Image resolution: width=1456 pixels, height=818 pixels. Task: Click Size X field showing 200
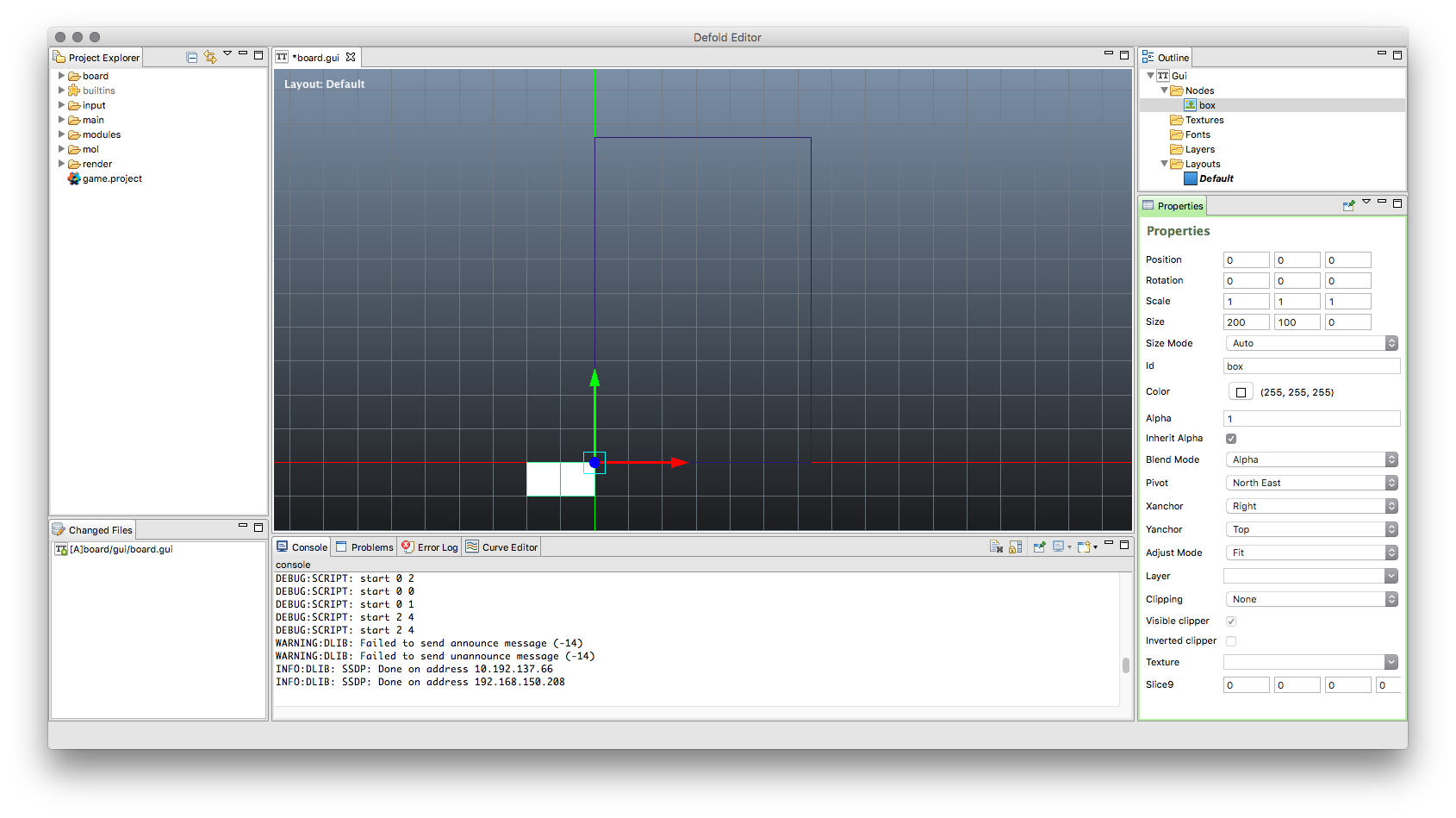[x=1246, y=322]
